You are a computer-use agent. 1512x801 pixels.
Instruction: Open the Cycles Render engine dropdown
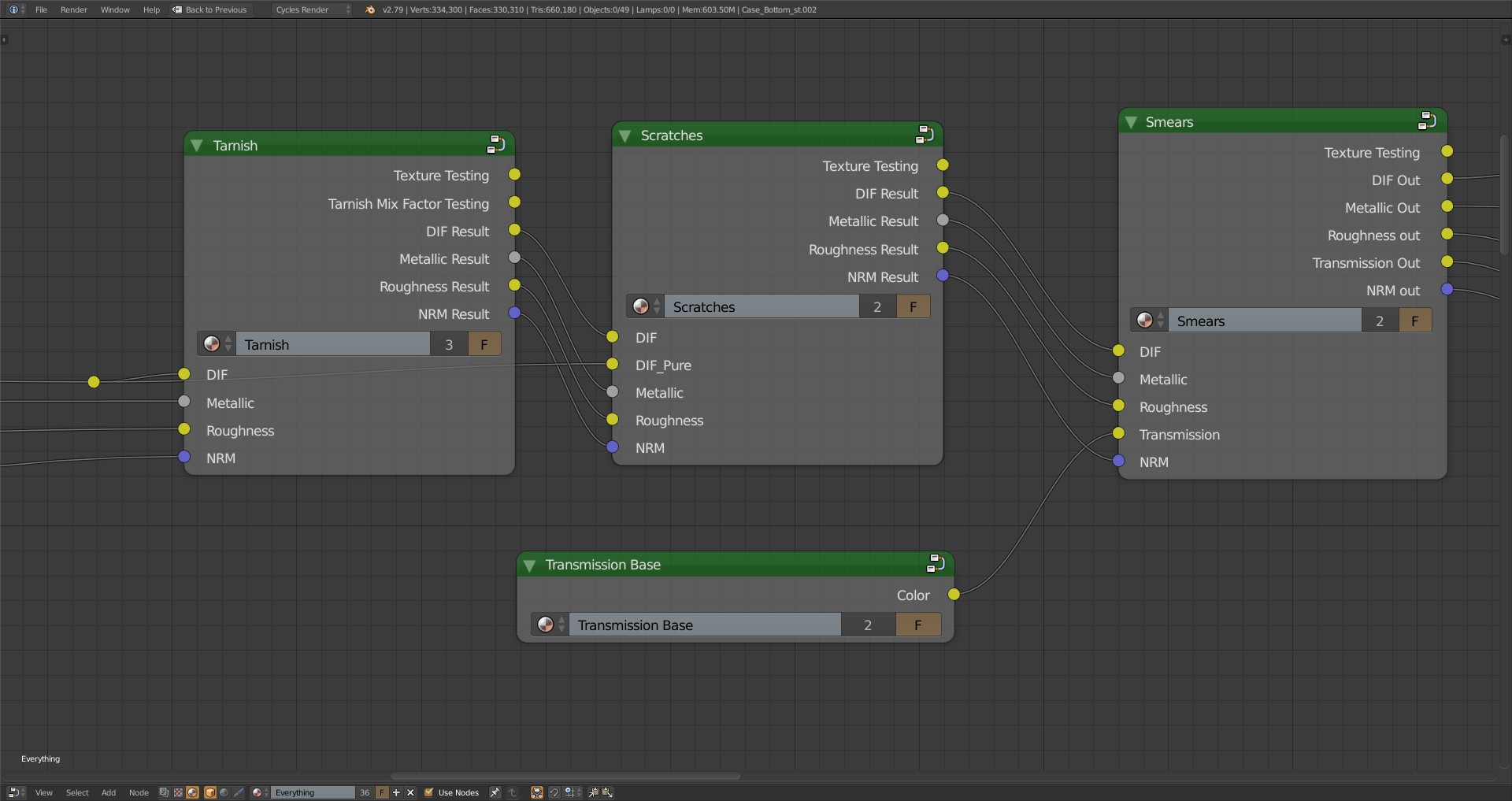coord(312,9)
